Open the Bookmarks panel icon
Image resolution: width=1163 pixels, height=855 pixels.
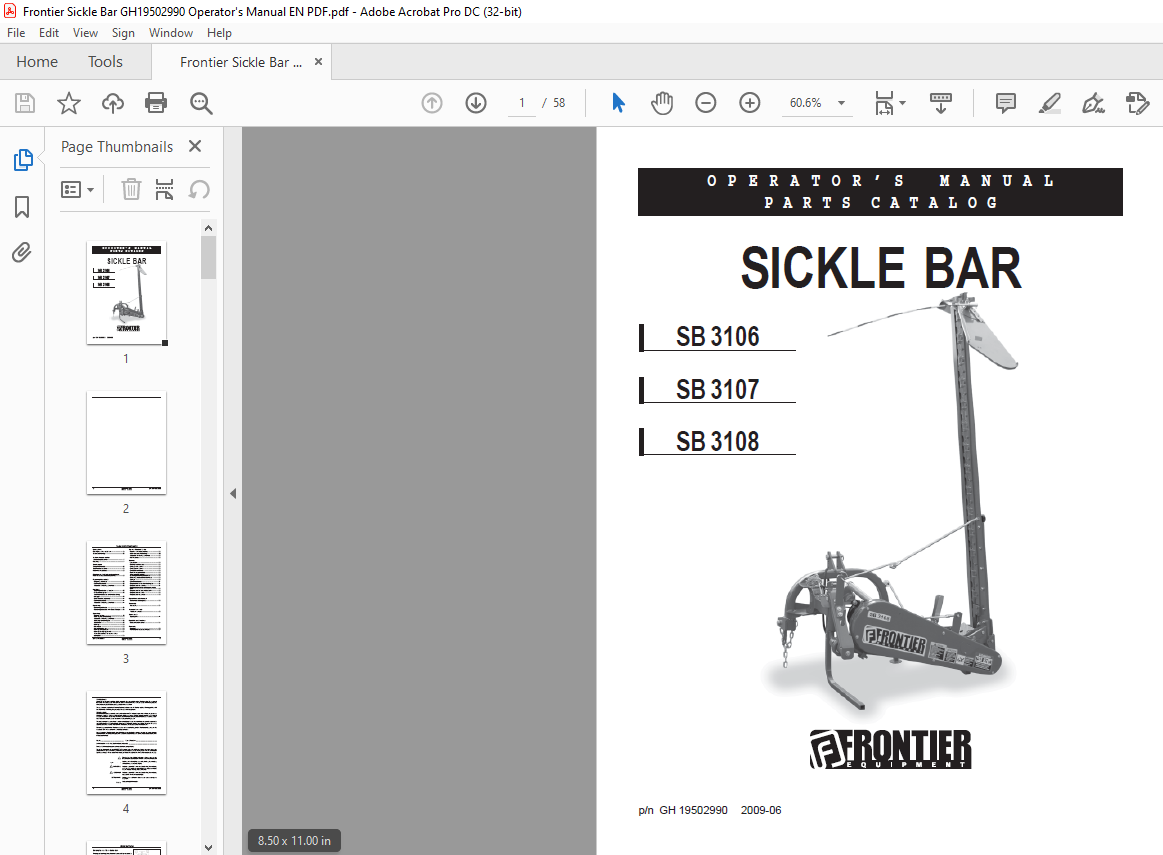(x=22, y=207)
